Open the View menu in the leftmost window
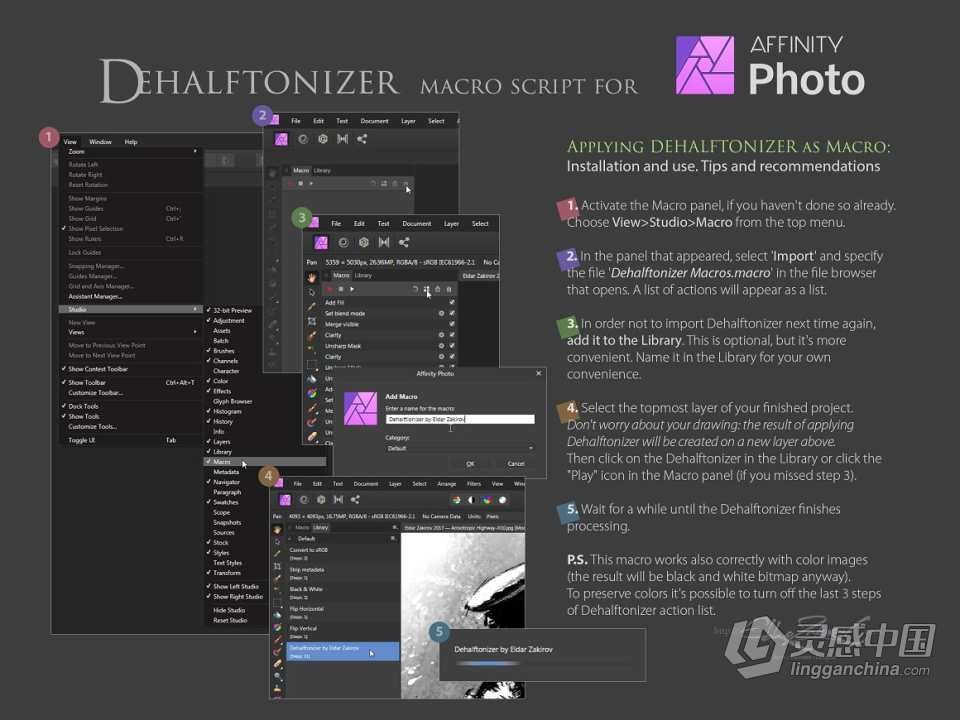The width and height of the screenshot is (960, 720). [x=70, y=141]
